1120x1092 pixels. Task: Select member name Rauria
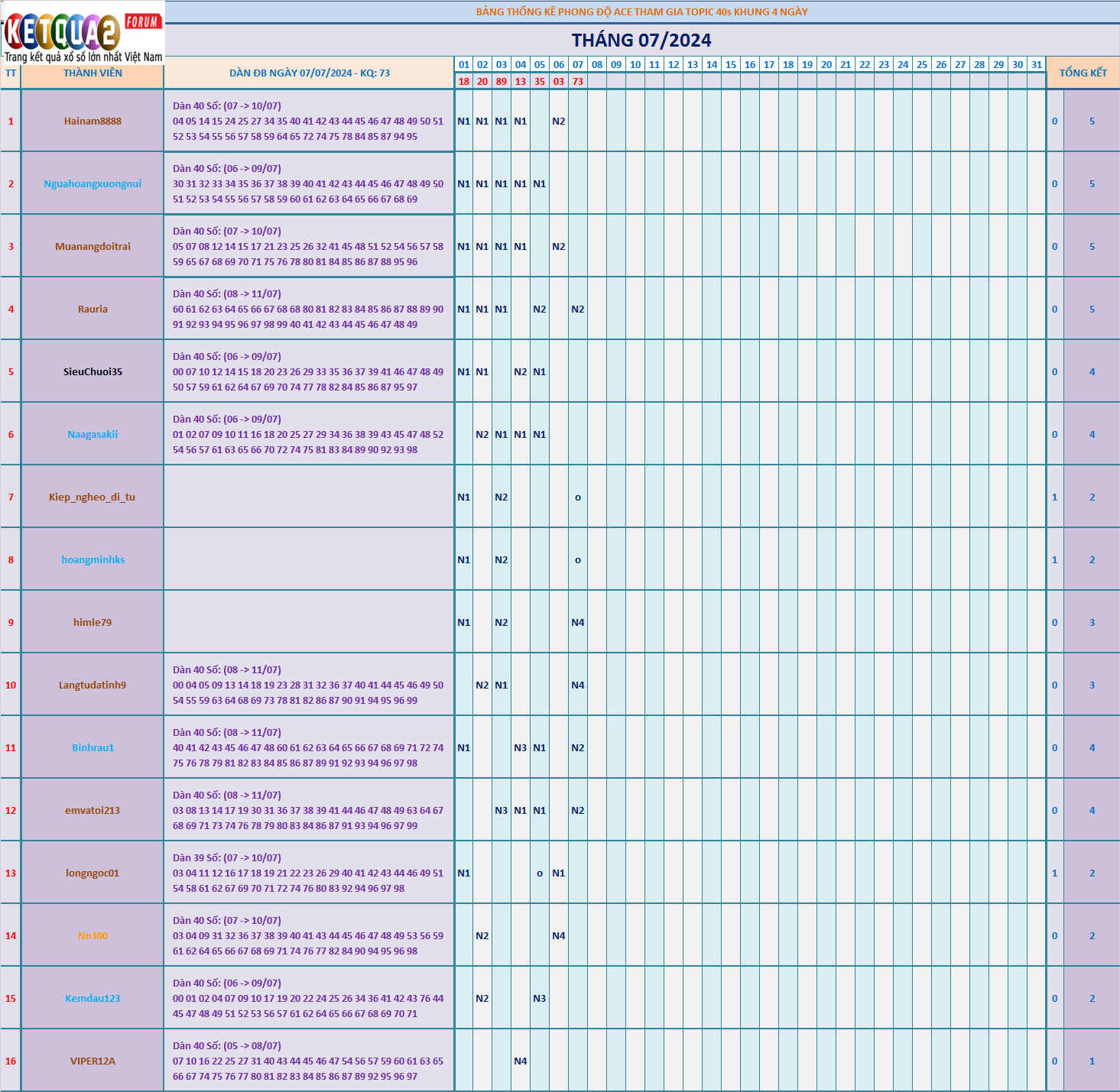point(93,309)
